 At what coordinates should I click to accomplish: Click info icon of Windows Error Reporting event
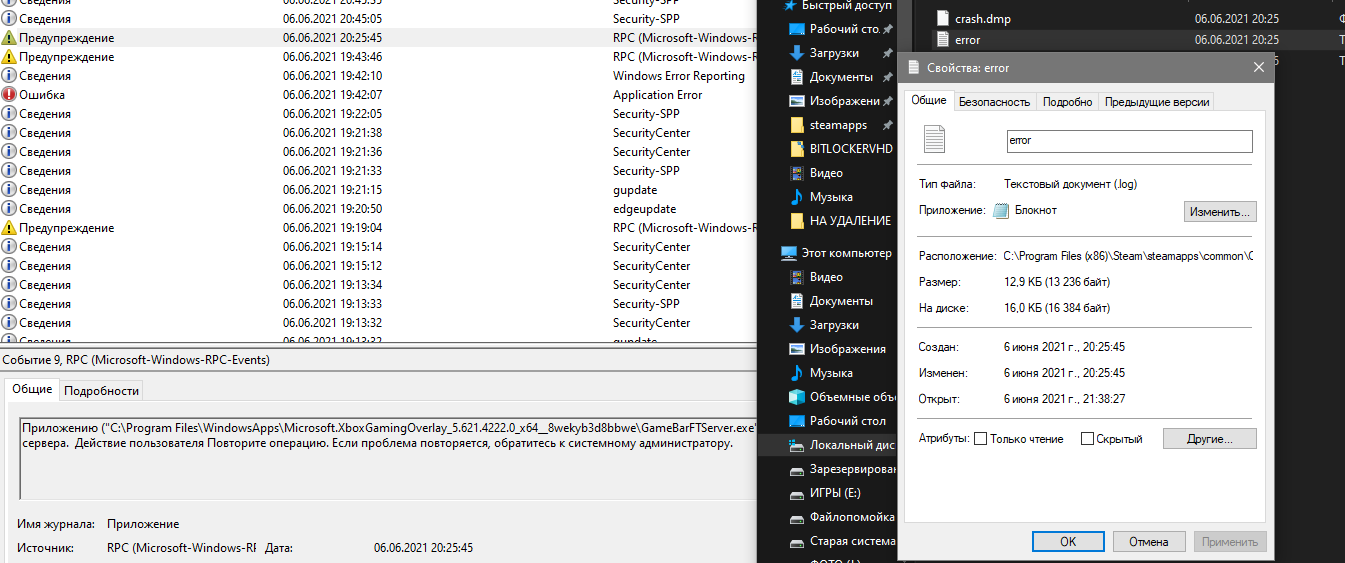(9, 76)
